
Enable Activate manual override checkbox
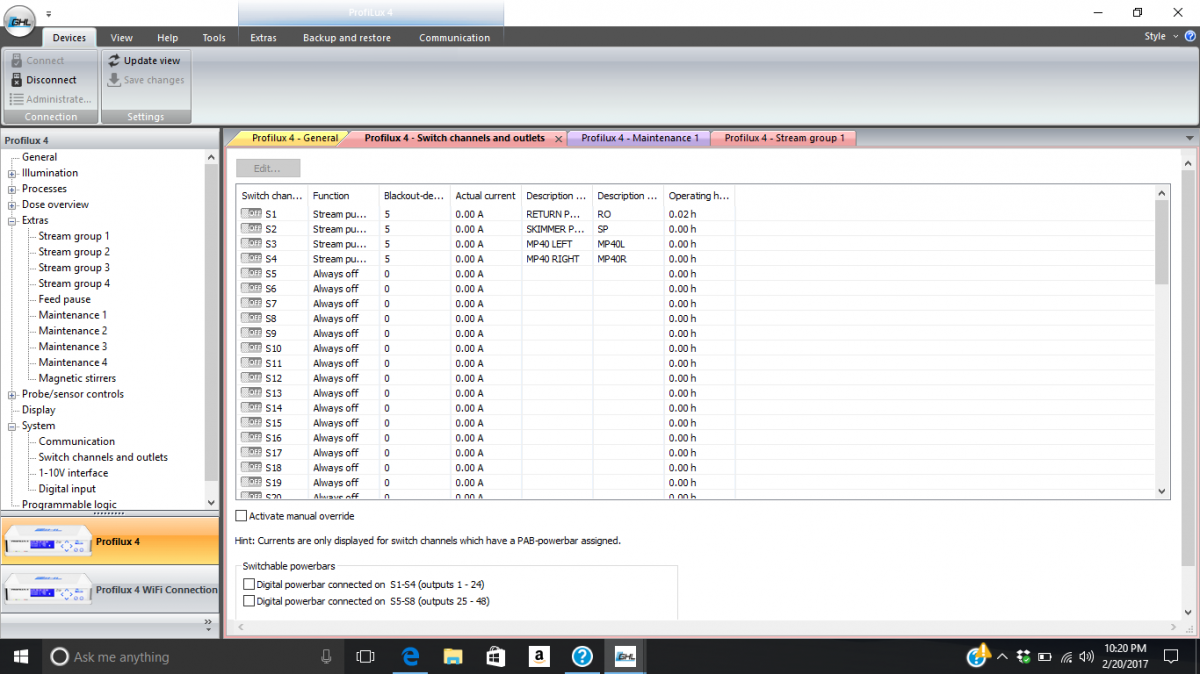241,516
